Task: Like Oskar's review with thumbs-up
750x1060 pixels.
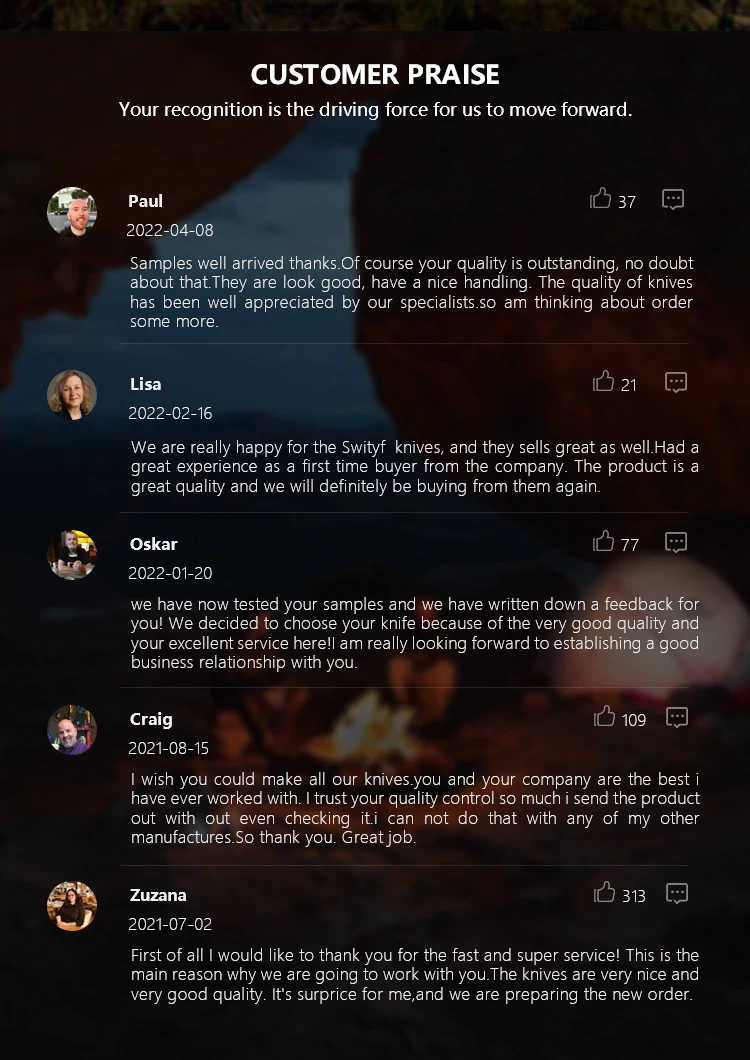Action: pos(603,541)
